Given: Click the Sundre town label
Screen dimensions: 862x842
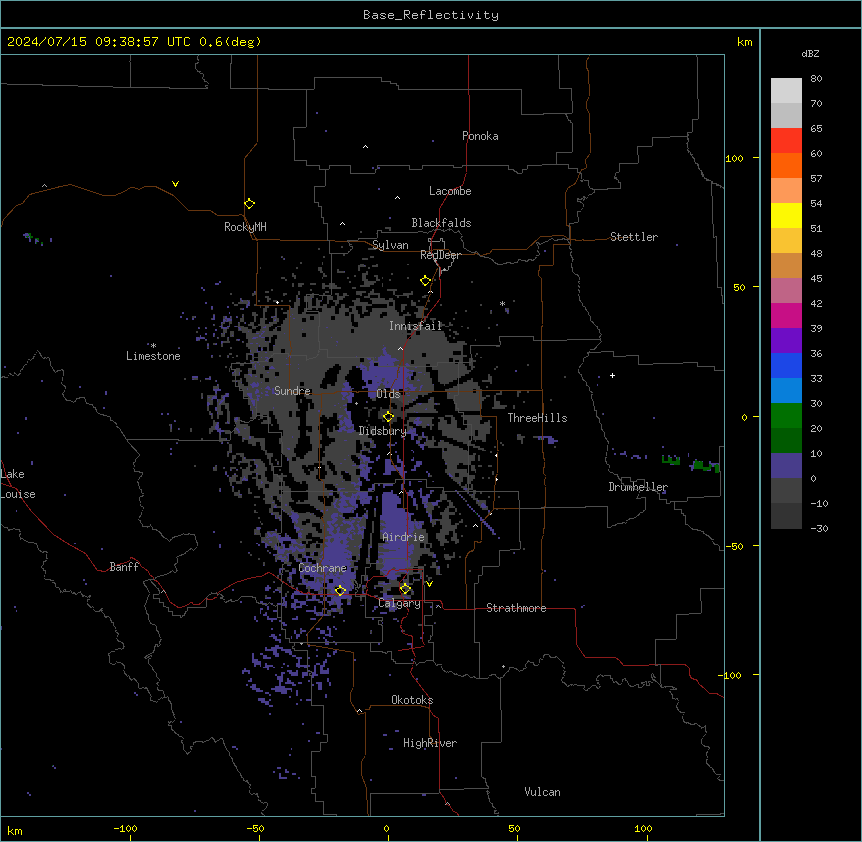Looking at the screenshot, I should (x=292, y=391).
